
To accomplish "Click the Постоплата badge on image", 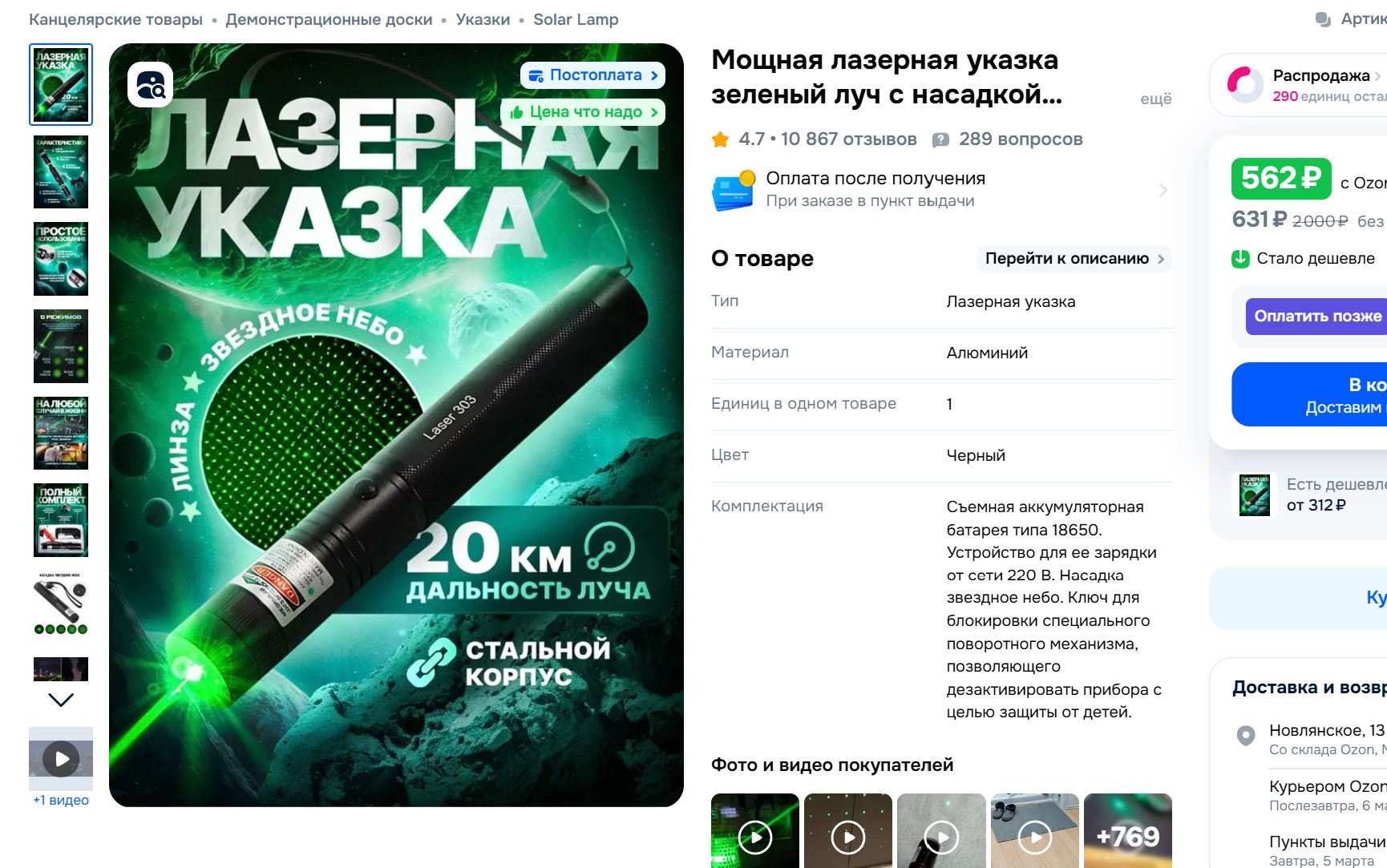I will pos(592,75).
